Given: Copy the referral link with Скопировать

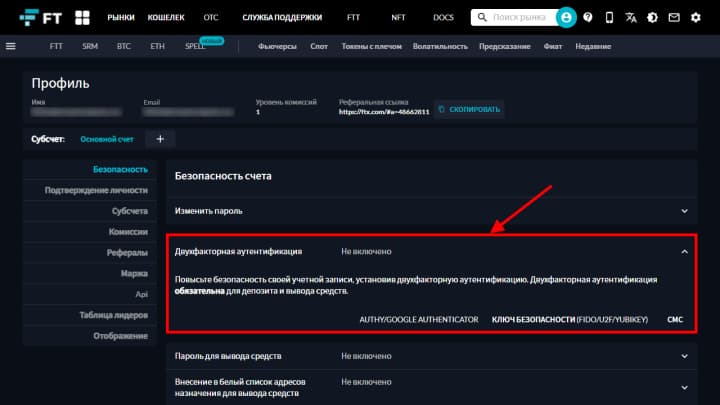Looking at the screenshot, I should pyautogui.click(x=469, y=109).
